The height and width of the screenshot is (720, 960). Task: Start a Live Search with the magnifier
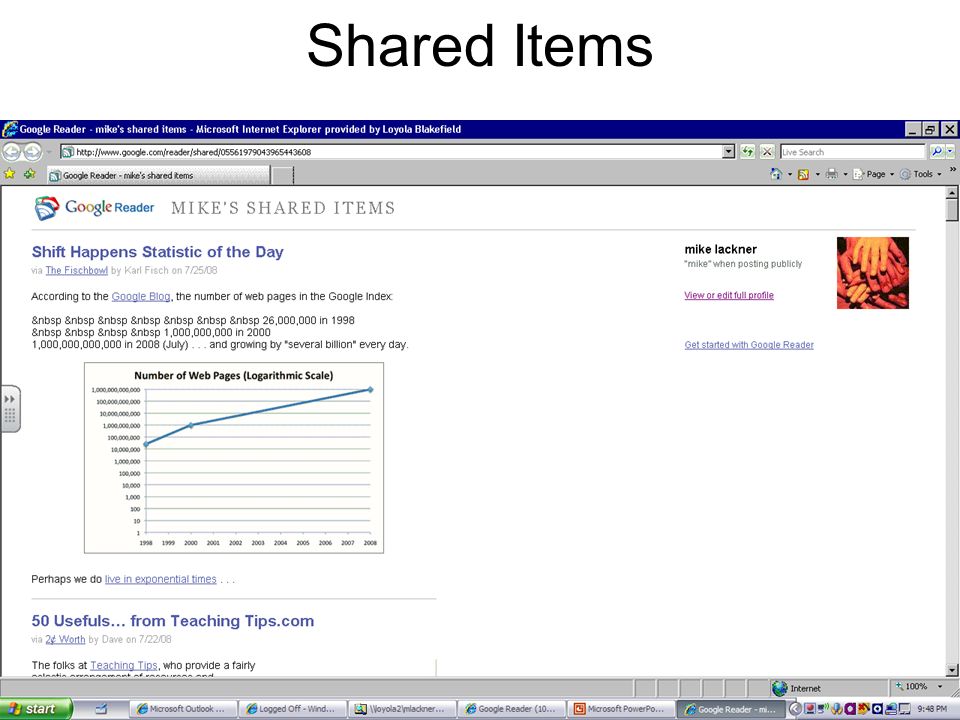pos(936,151)
